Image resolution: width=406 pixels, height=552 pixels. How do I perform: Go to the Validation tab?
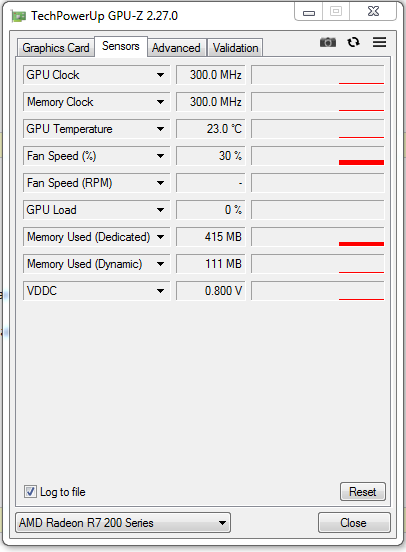[x=235, y=48]
